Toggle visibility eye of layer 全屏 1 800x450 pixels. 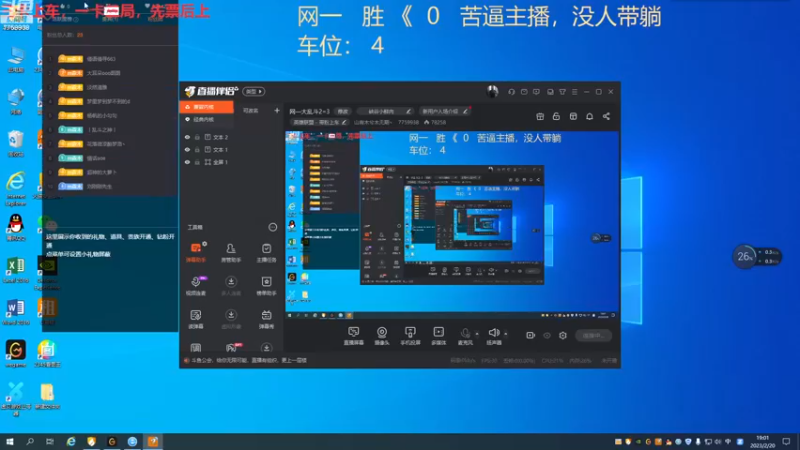(187, 162)
